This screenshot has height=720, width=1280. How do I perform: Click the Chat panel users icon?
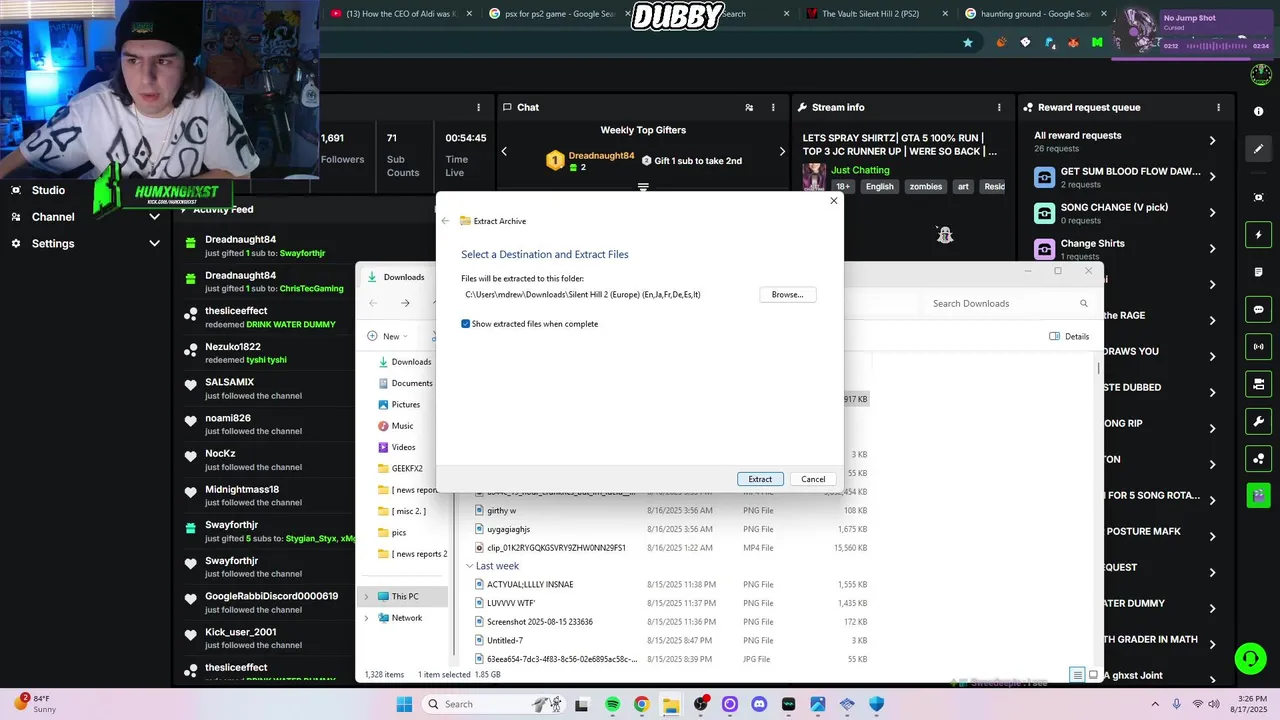coord(749,107)
